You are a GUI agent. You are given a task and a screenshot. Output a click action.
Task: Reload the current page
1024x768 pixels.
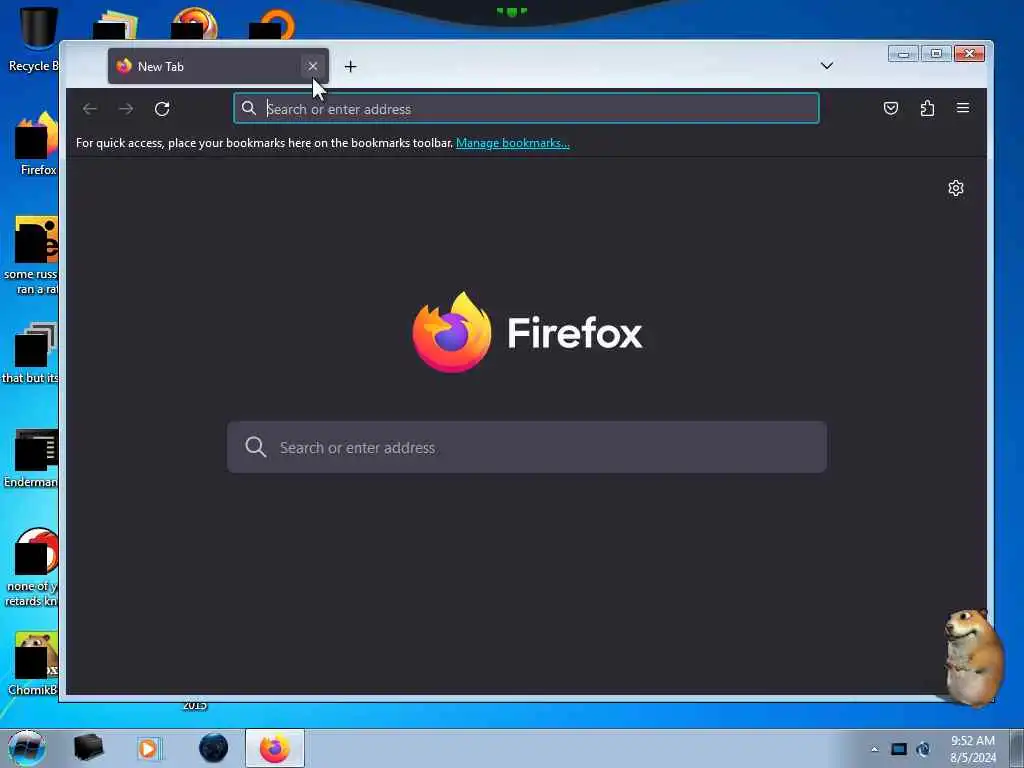[162, 109]
